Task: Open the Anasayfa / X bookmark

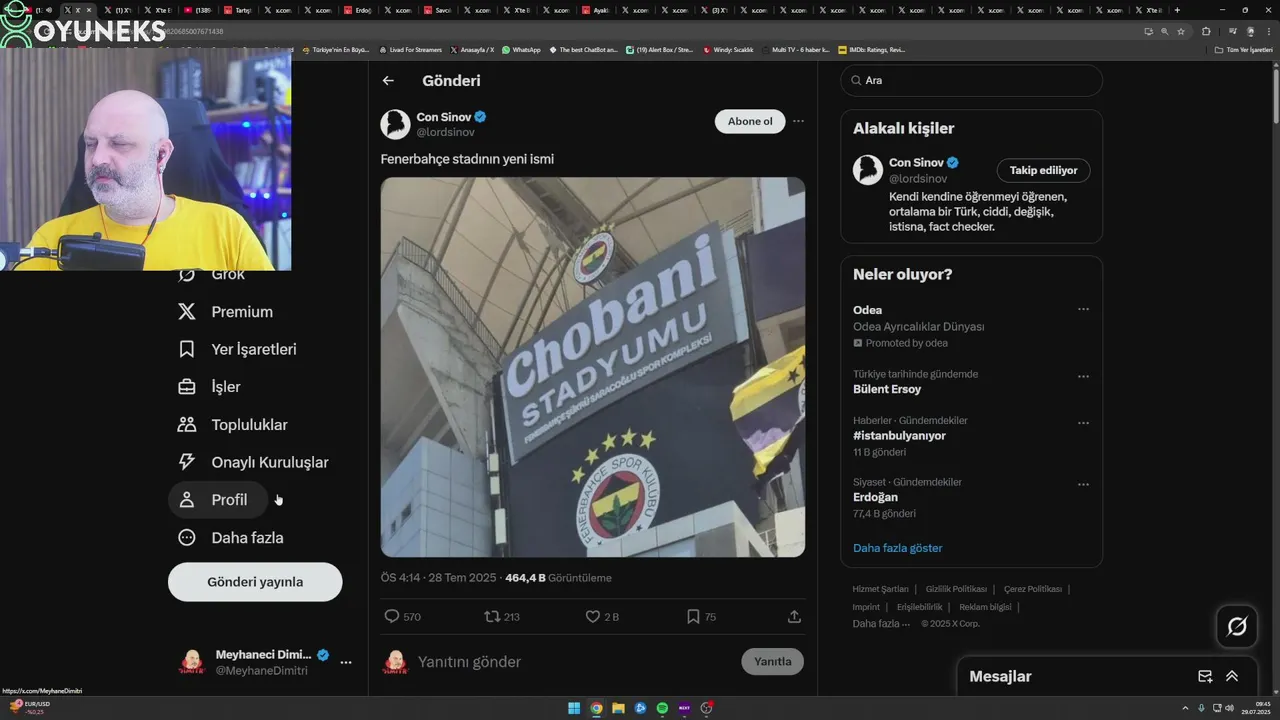Action: [x=472, y=49]
